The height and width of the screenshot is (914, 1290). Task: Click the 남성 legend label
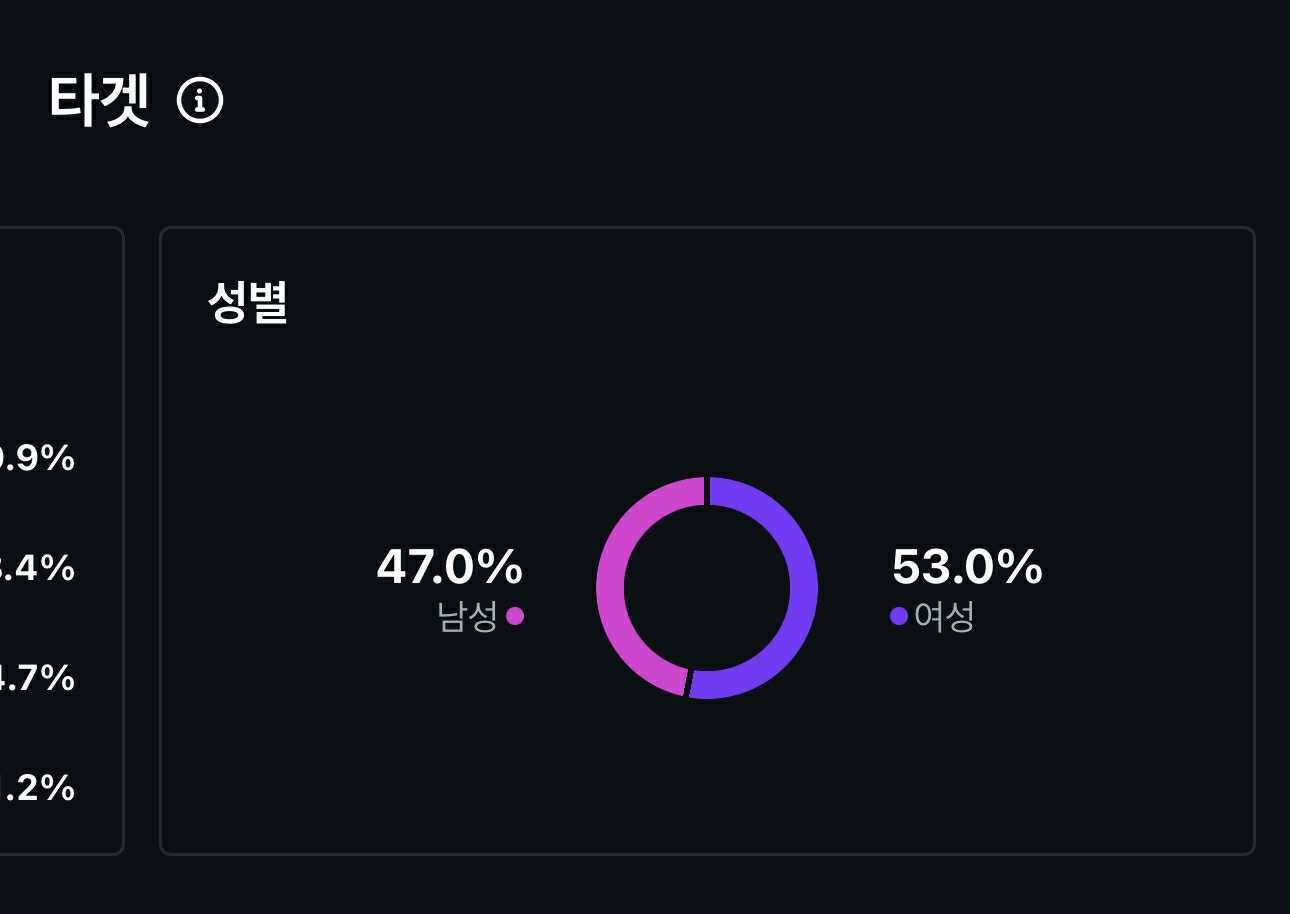click(x=467, y=616)
